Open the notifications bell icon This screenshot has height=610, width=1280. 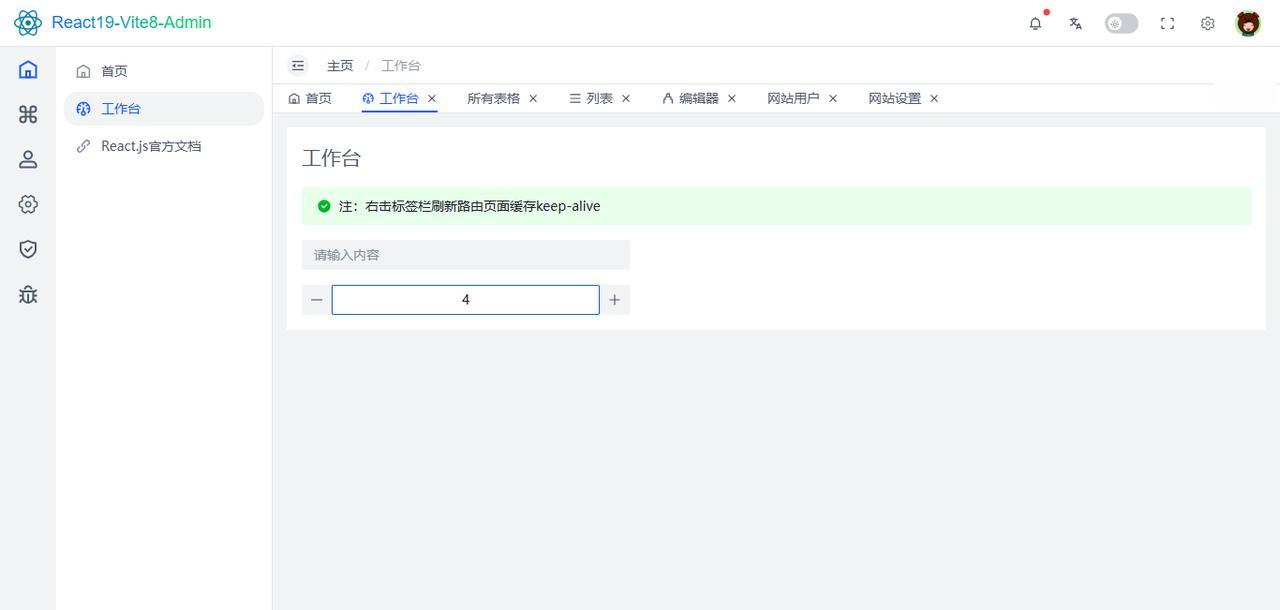point(1035,23)
